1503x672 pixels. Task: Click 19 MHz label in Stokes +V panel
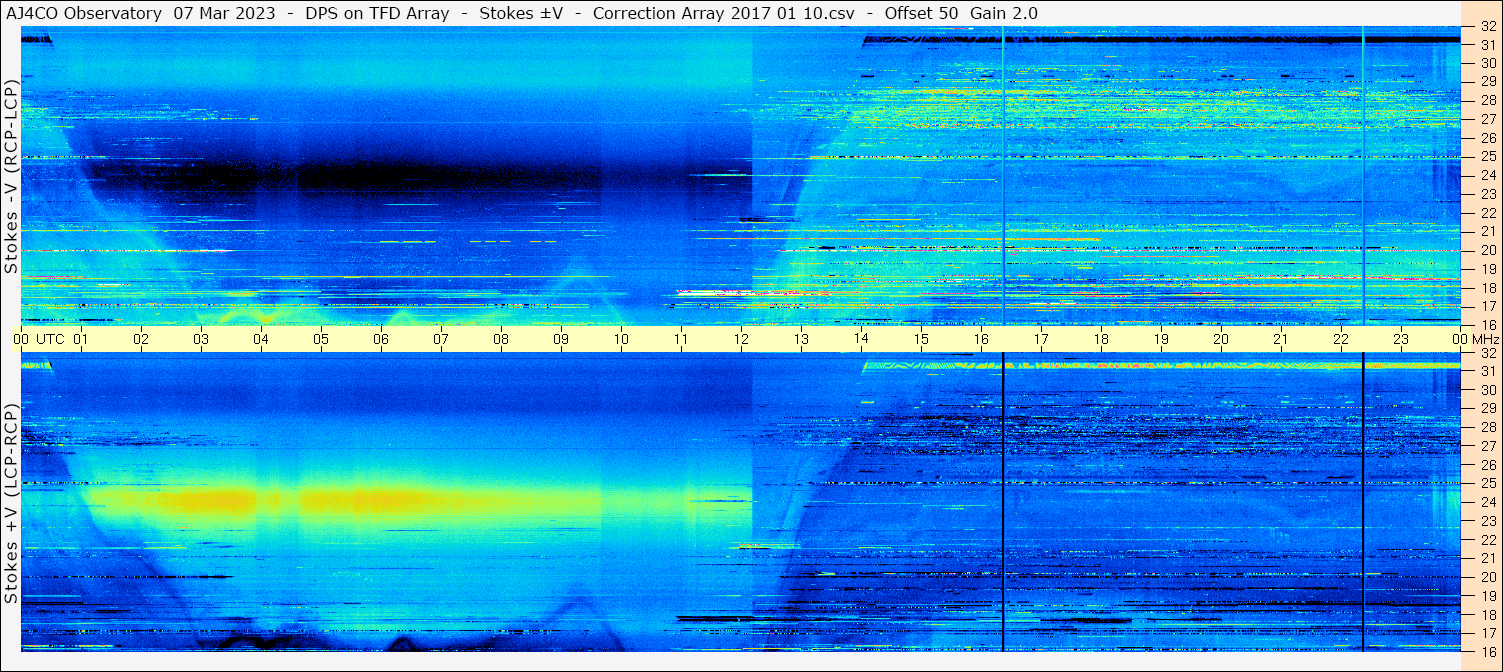pyautogui.click(x=1488, y=596)
